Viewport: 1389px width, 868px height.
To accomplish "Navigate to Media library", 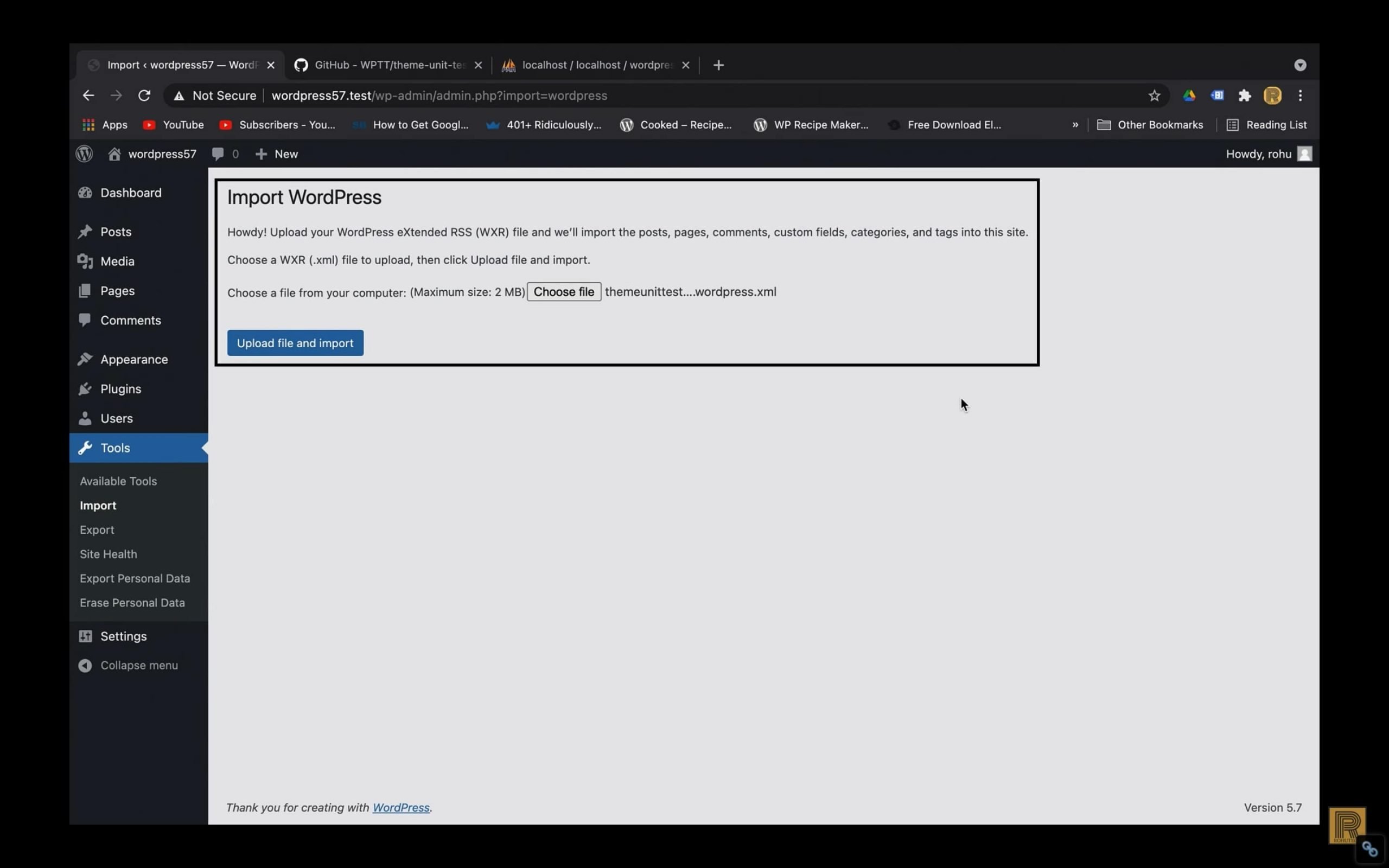I will coord(117,261).
